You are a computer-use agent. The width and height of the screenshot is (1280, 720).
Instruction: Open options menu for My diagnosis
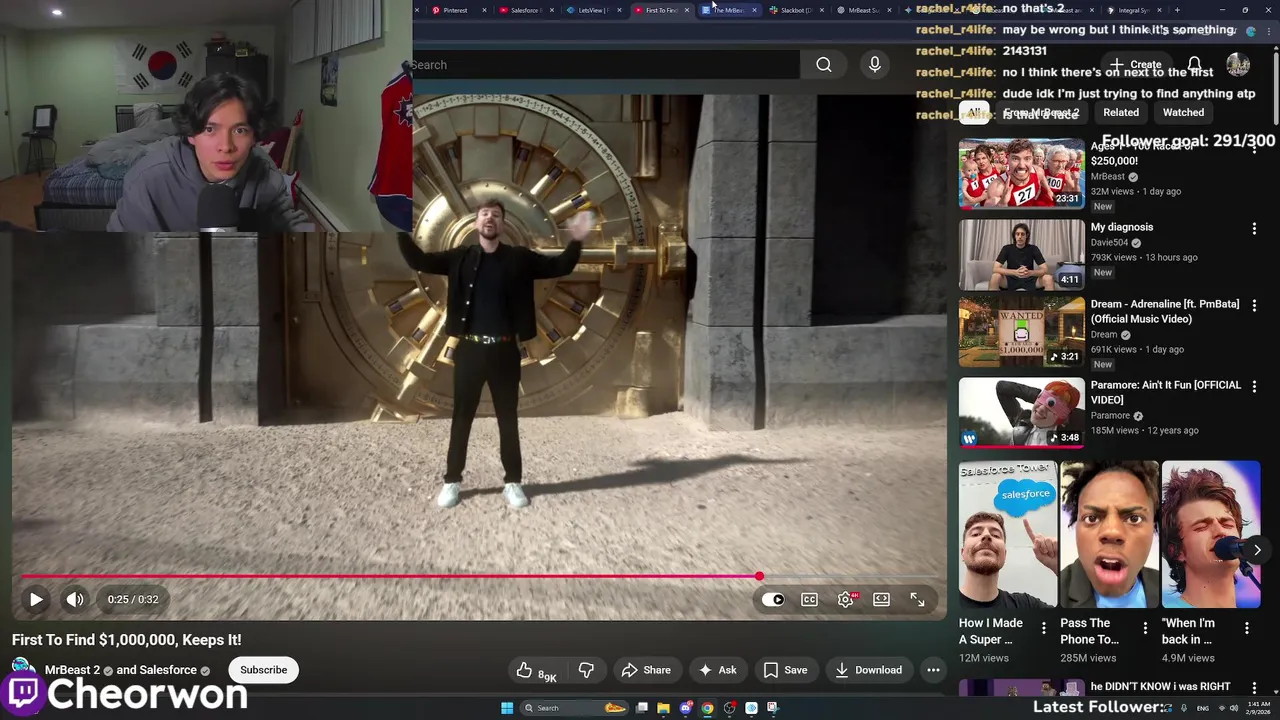1254,229
